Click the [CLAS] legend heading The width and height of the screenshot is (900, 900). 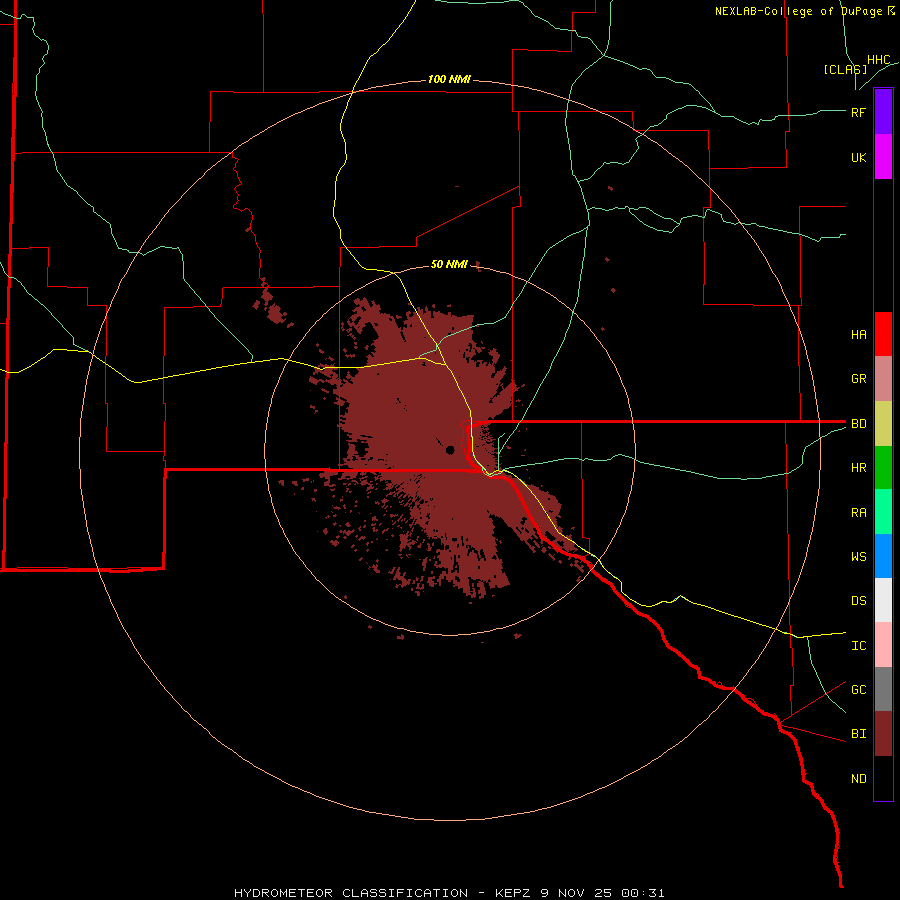click(845, 69)
